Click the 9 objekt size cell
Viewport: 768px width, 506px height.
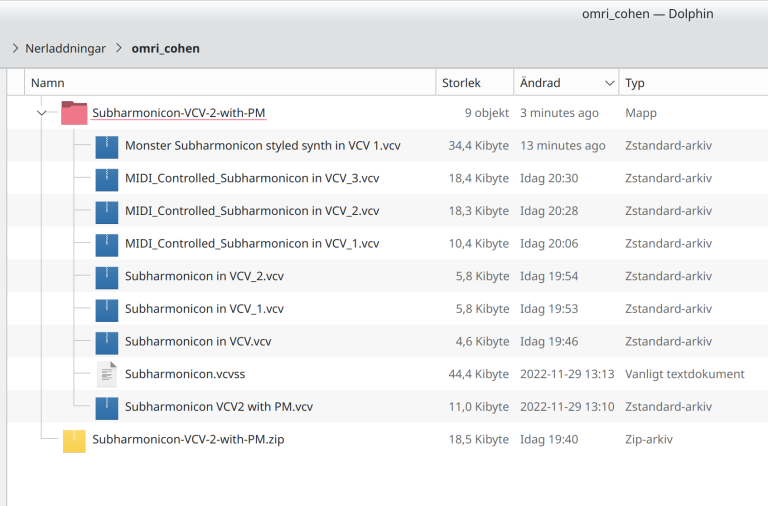coord(487,113)
